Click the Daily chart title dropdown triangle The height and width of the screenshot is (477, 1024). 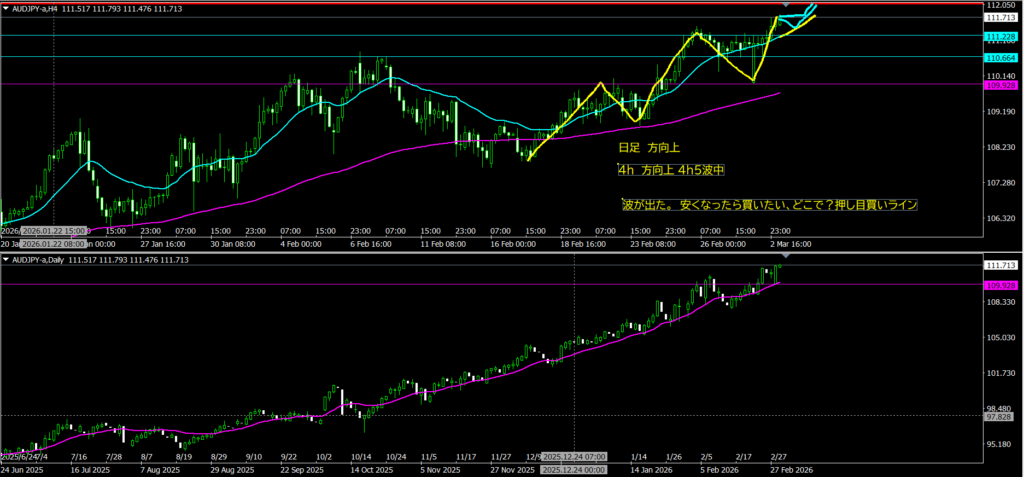click(x=7, y=259)
